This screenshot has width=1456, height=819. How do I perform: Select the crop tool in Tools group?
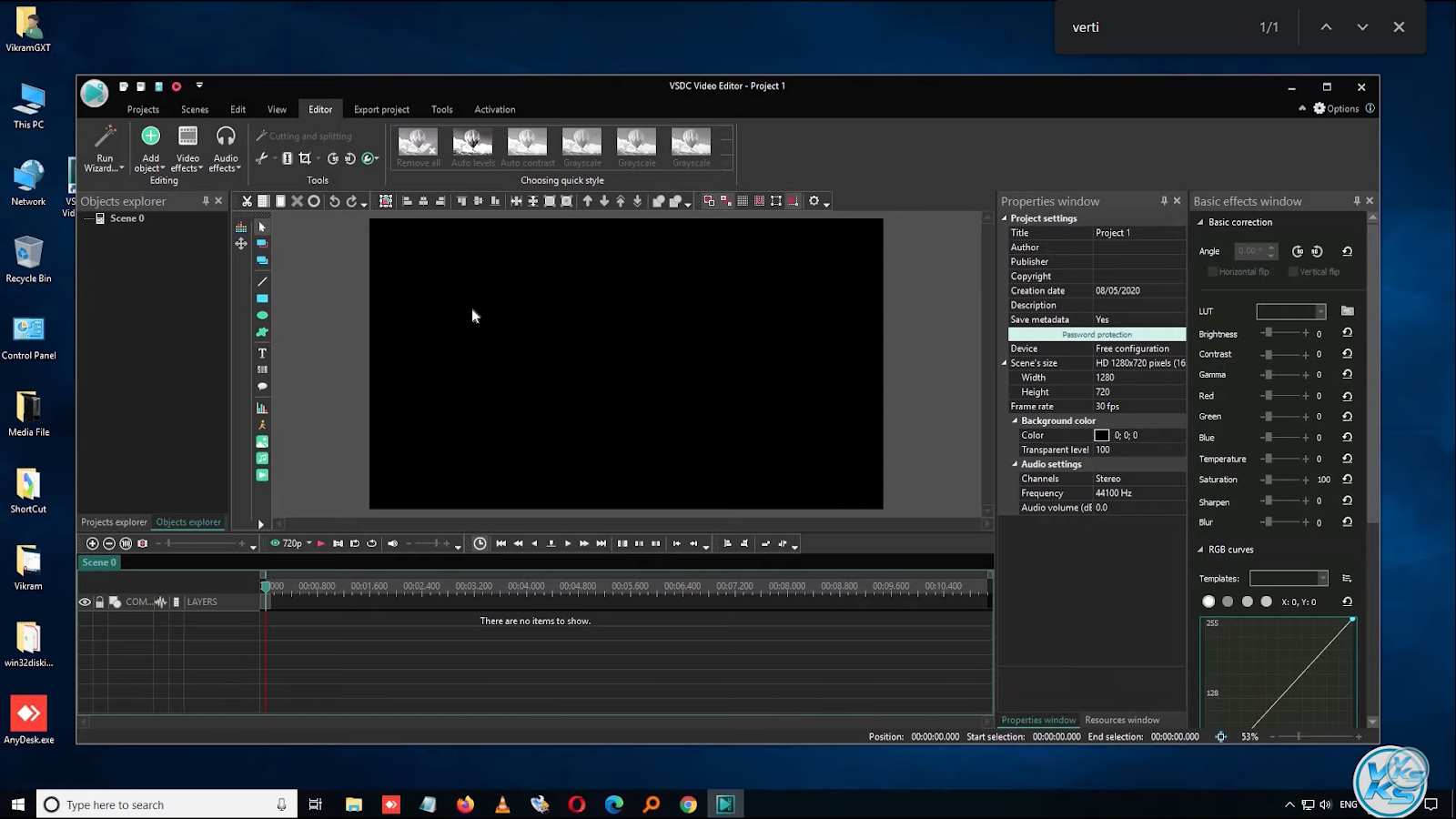point(305,158)
